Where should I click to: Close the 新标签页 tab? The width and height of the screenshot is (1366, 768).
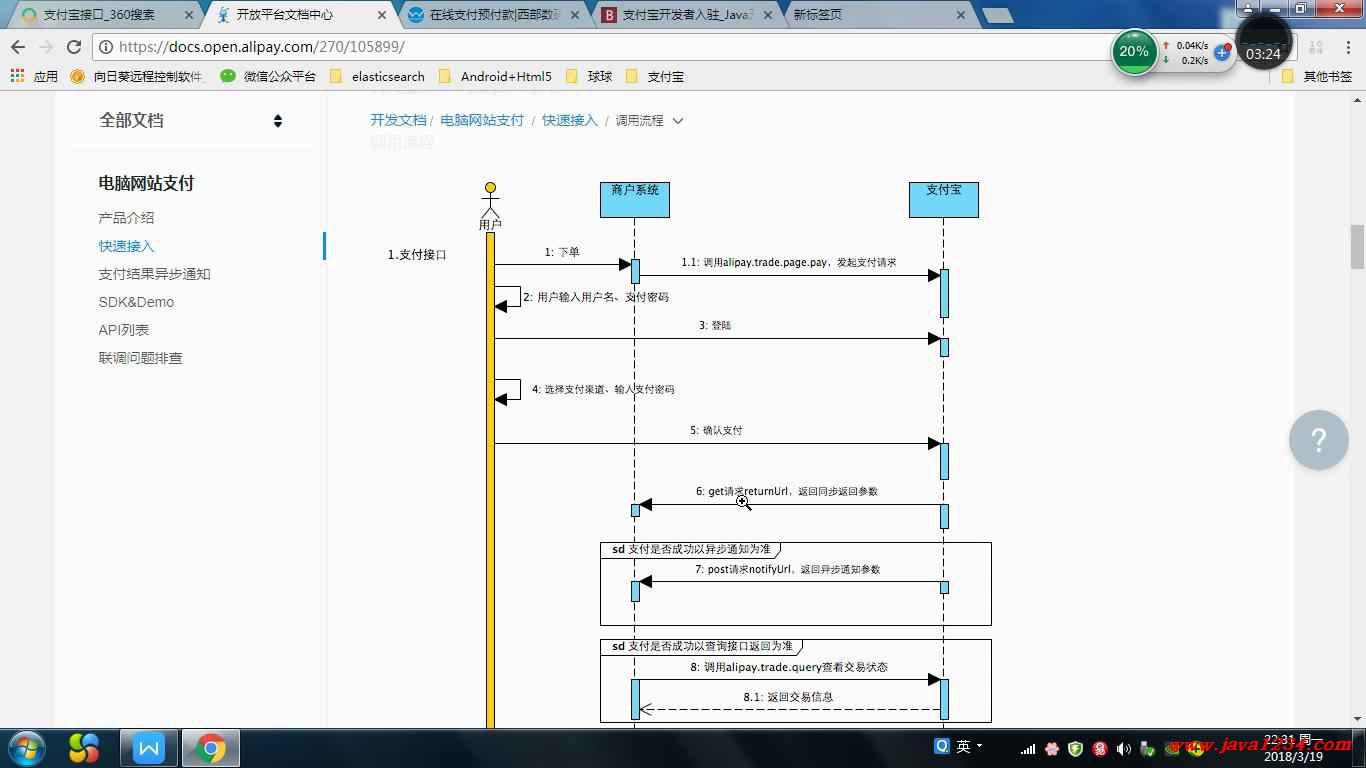pos(961,15)
